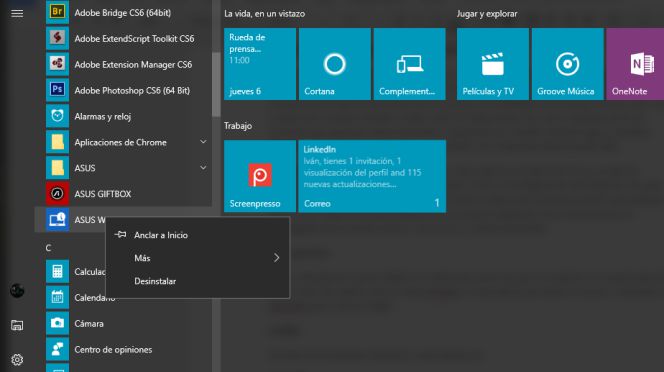Click the Trabajo group heading
Image resolution: width=664 pixels, height=372 pixels.
[x=238, y=126]
